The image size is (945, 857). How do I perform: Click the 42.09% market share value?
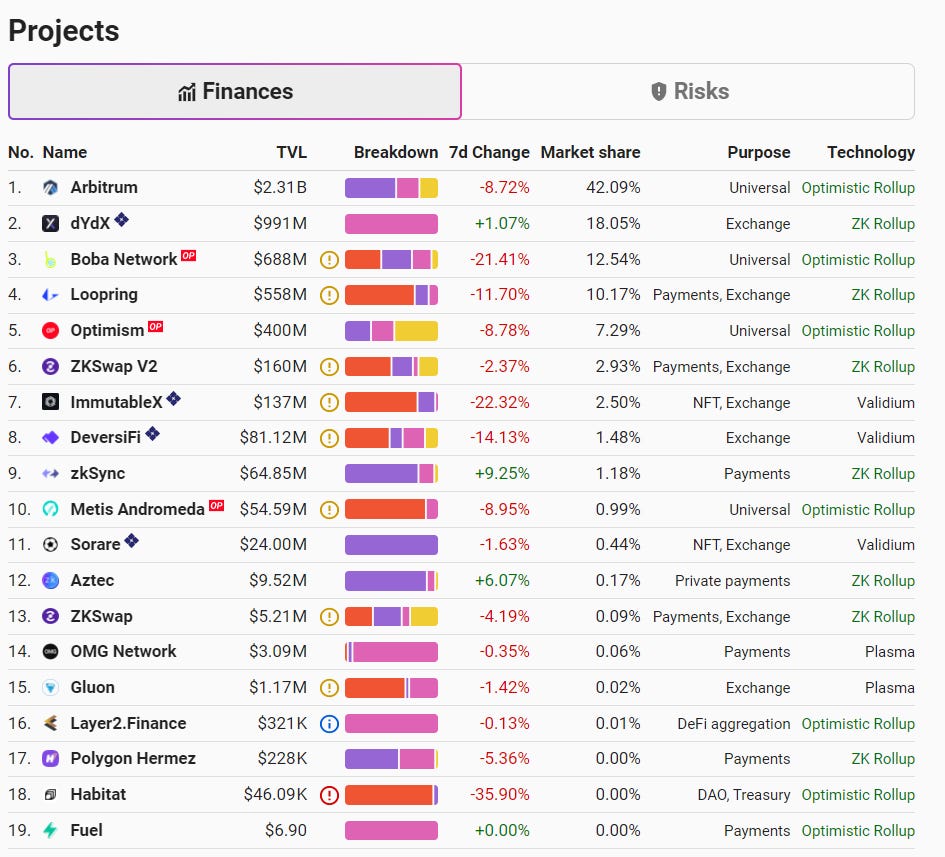coord(613,188)
